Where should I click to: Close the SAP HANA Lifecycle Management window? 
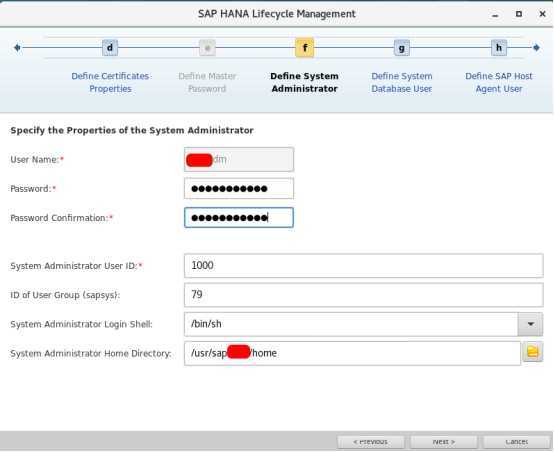pos(542,14)
